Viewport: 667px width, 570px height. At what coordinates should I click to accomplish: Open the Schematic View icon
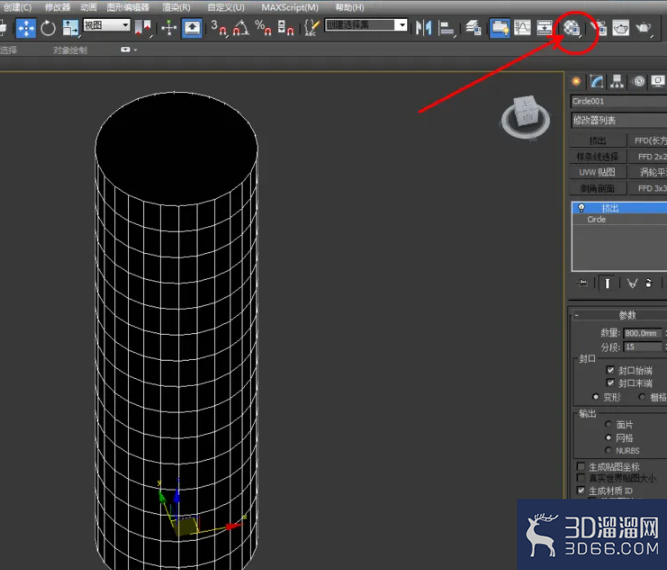(544, 28)
